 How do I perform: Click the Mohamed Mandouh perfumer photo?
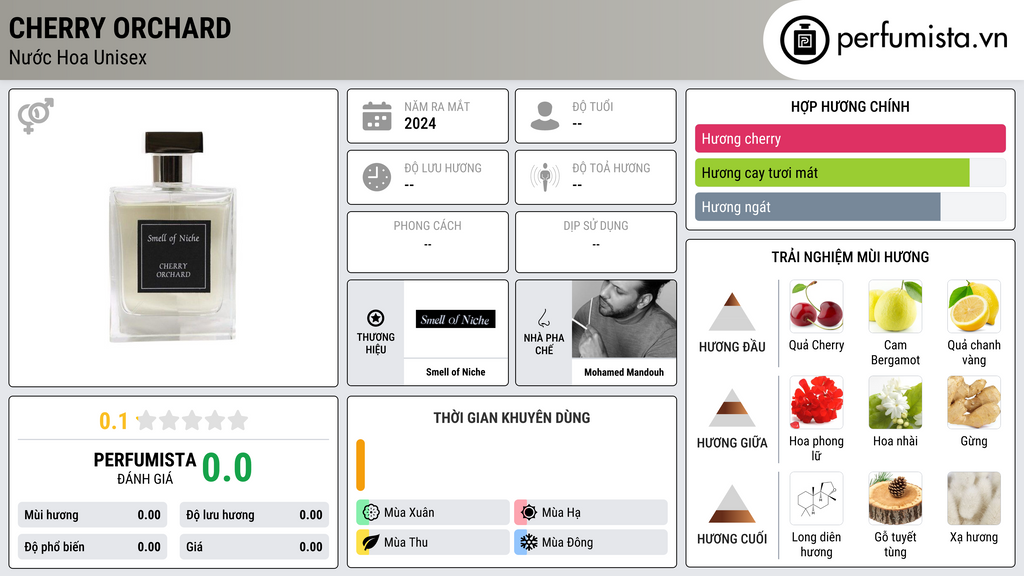(x=624, y=319)
